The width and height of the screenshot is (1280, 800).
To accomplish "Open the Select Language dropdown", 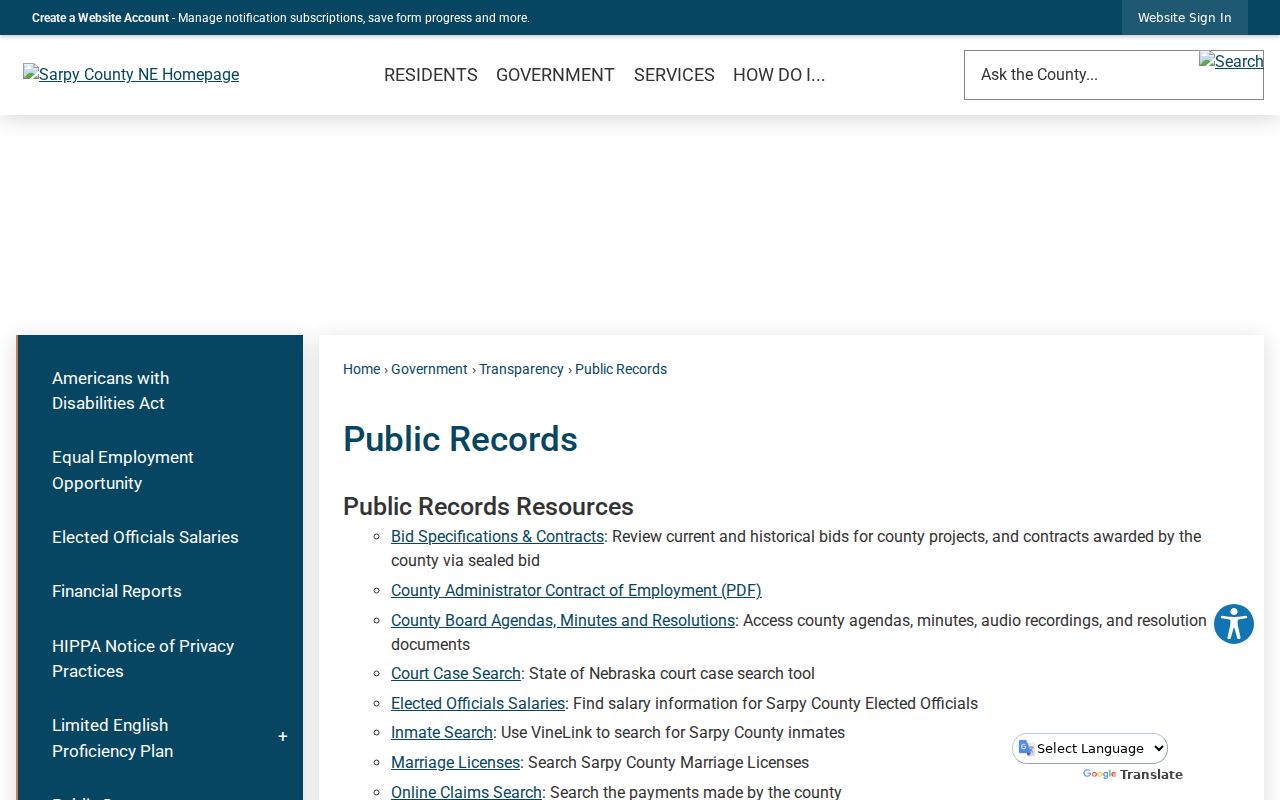I will click(x=1090, y=748).
